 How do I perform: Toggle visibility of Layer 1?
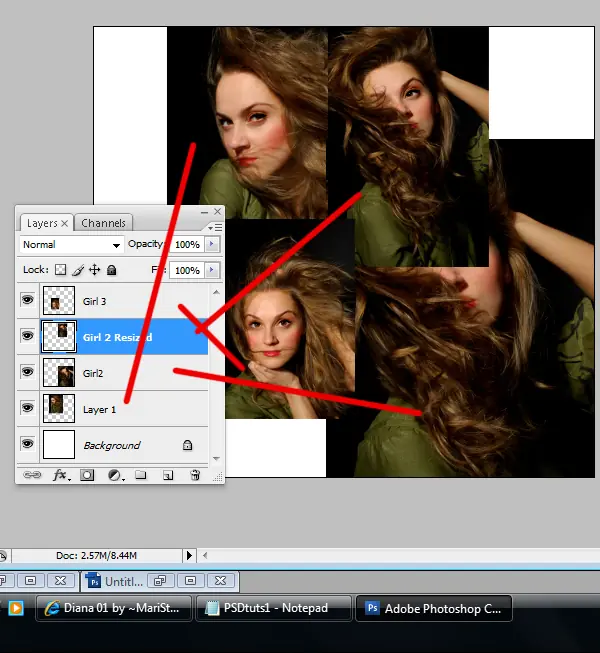click(27, 409)
